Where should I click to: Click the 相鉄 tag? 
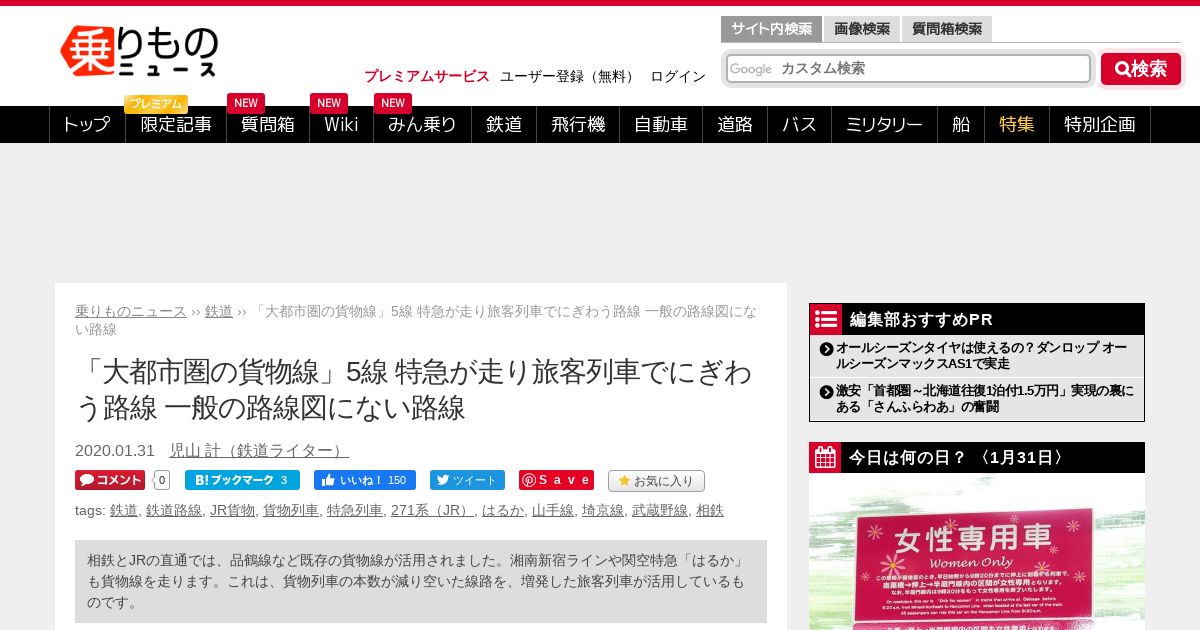(x=710, y=510)
